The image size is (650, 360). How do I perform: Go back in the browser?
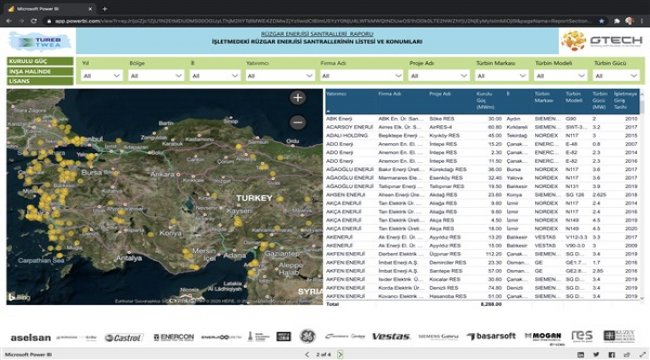coord(9,21)
